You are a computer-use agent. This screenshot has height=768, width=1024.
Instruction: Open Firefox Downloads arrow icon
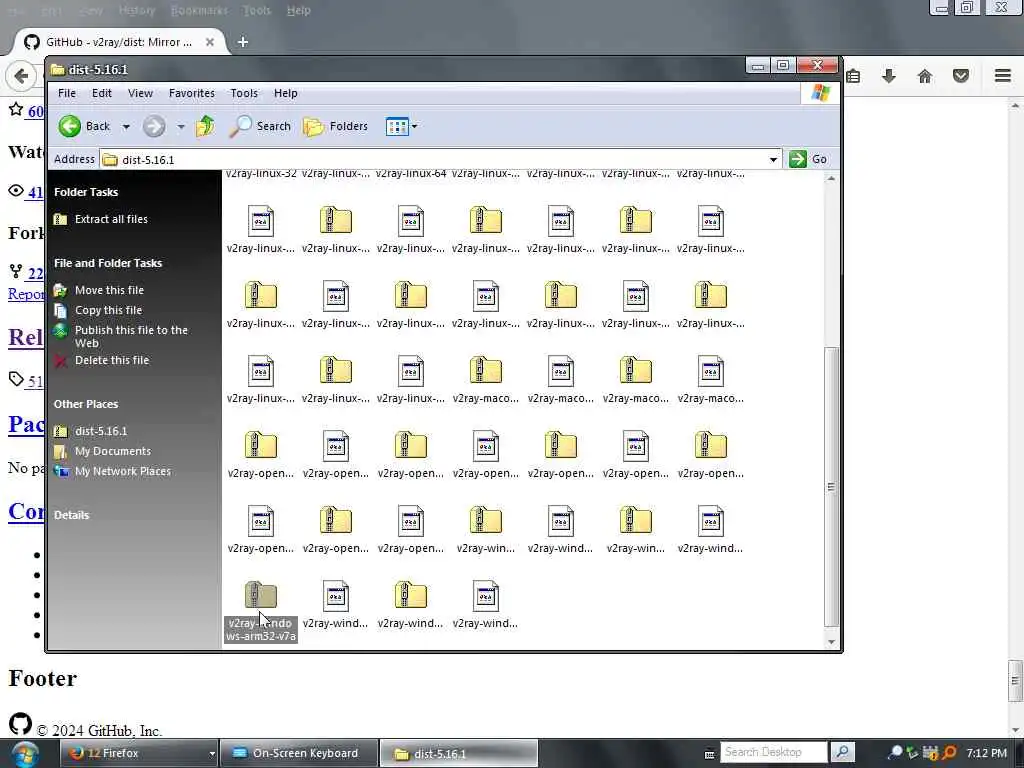coord(888,76)
